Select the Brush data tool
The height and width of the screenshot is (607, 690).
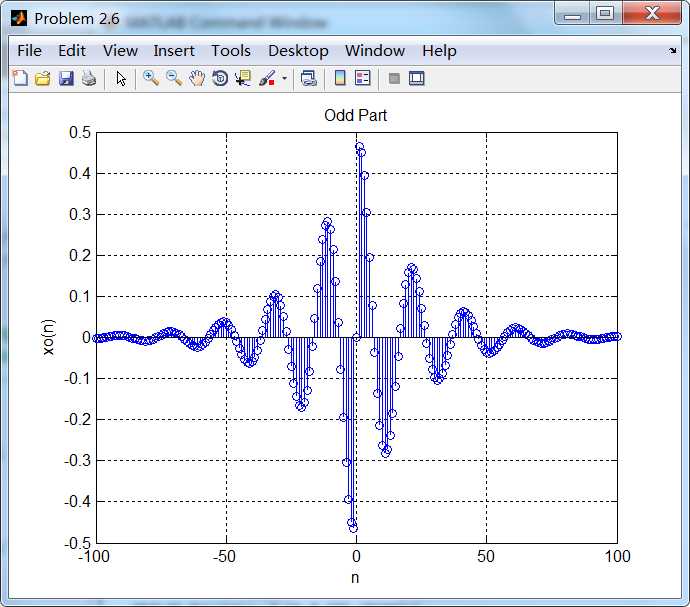[x=267, y=78]
